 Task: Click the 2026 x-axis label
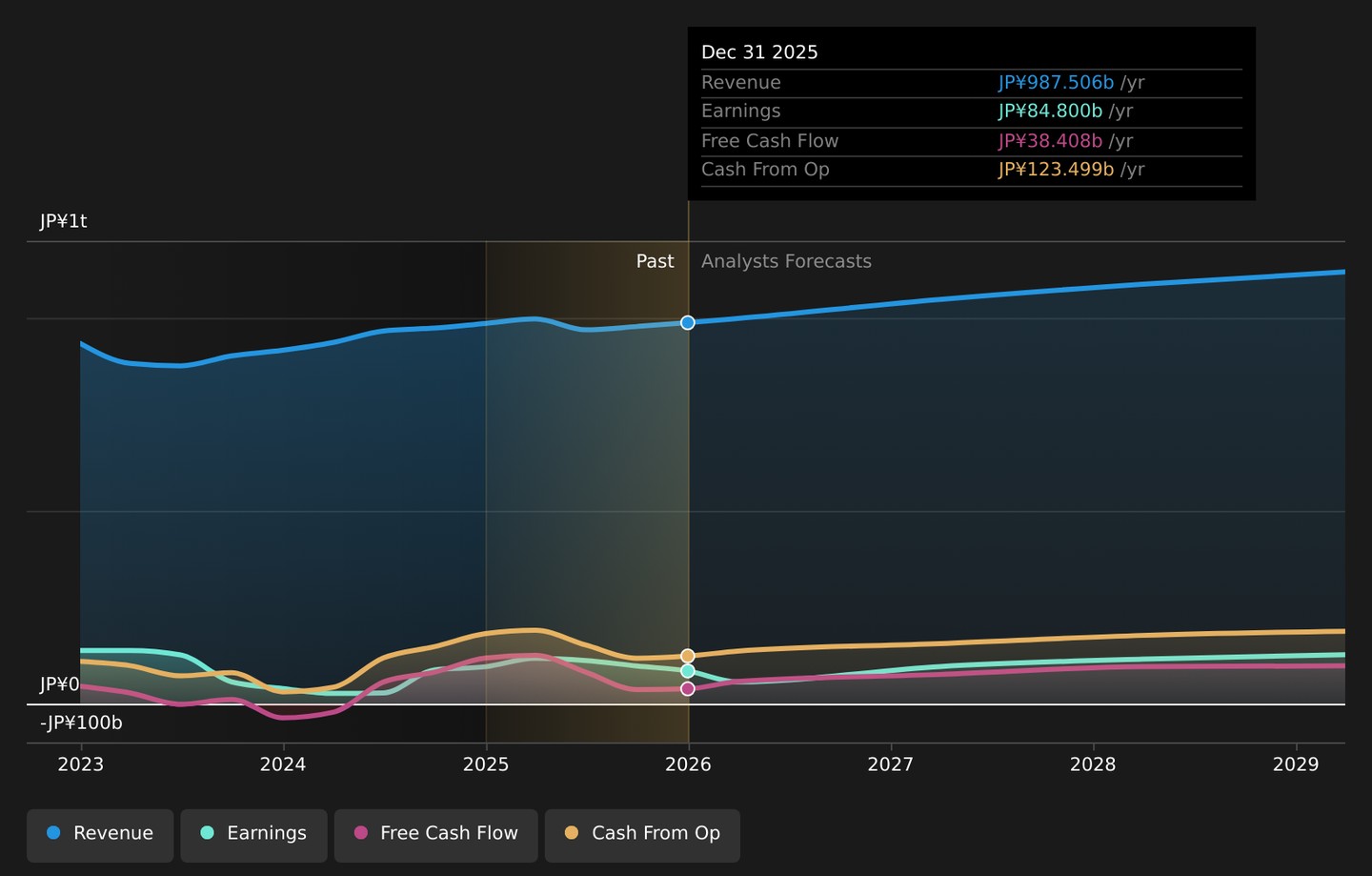click(688, 764)
